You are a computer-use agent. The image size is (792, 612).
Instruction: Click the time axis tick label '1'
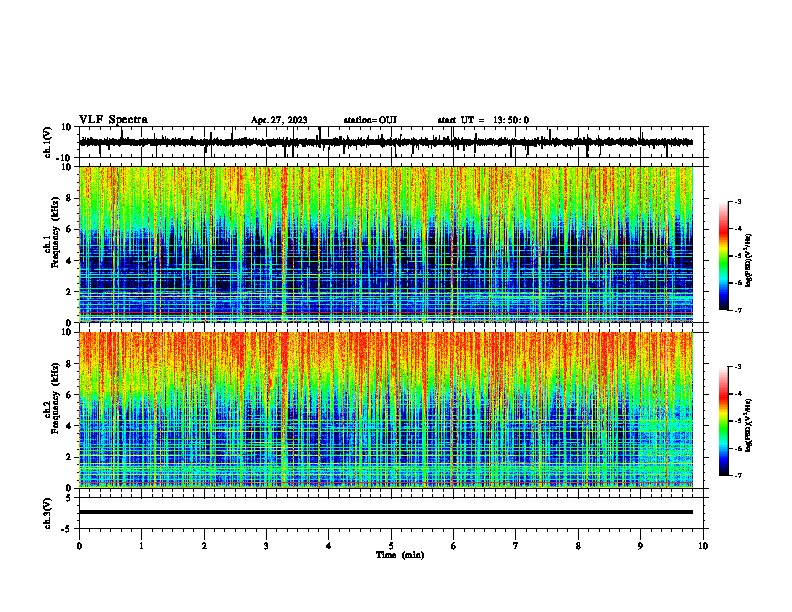coord(141,546)
